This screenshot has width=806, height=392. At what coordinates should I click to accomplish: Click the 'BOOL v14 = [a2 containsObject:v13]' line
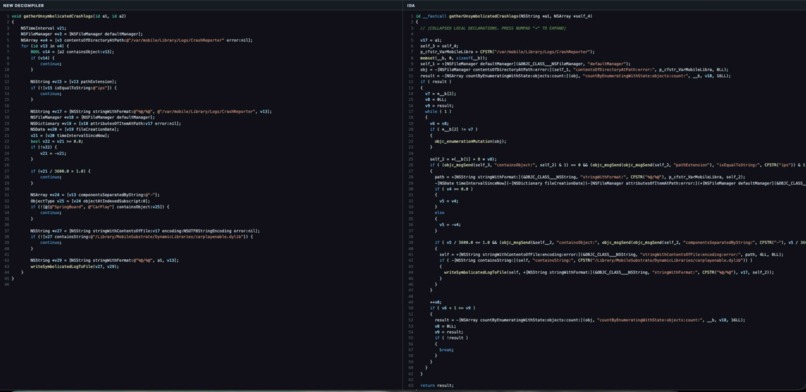pos(72,52)
